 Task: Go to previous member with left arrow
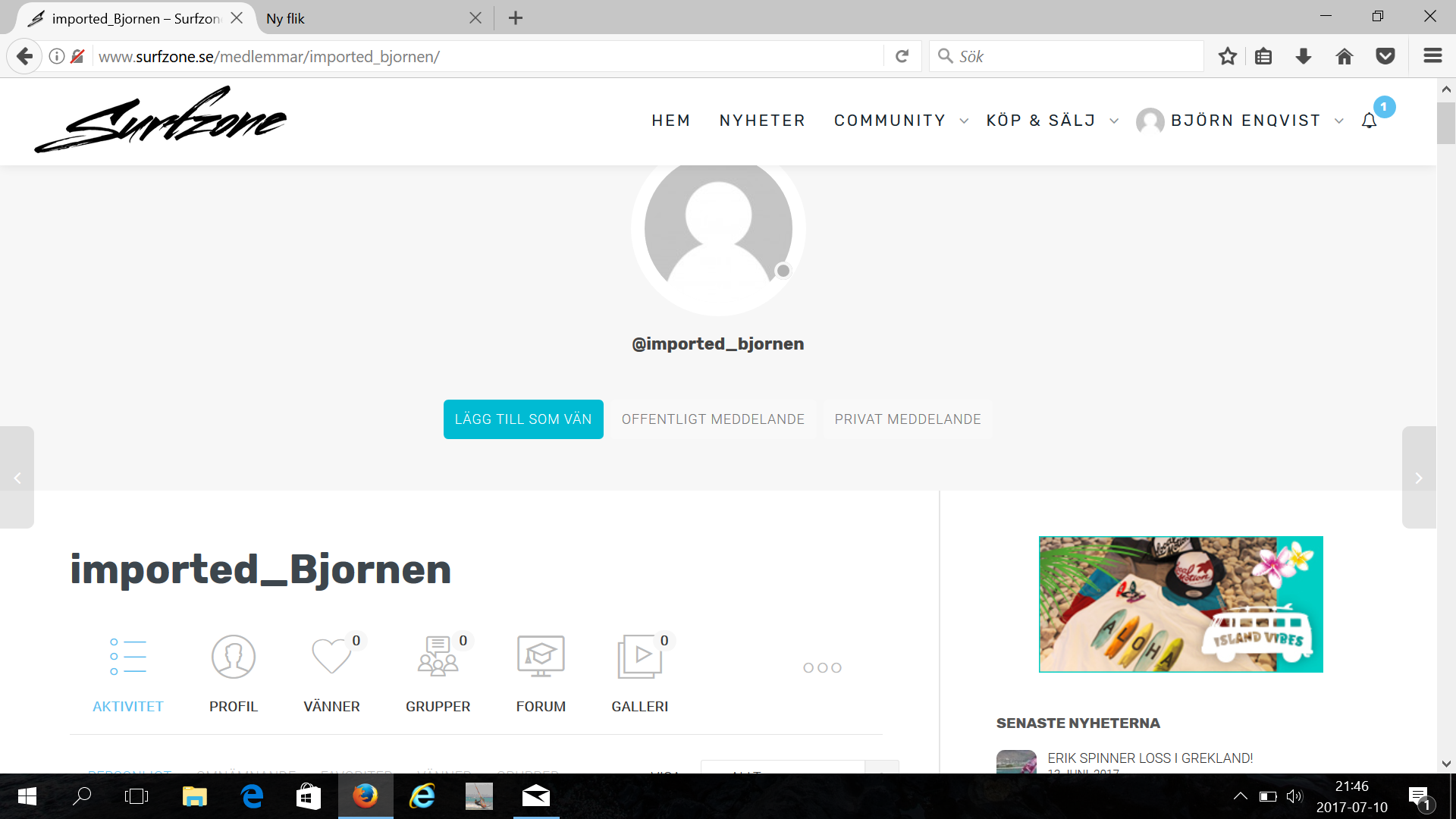pos(17,478)
